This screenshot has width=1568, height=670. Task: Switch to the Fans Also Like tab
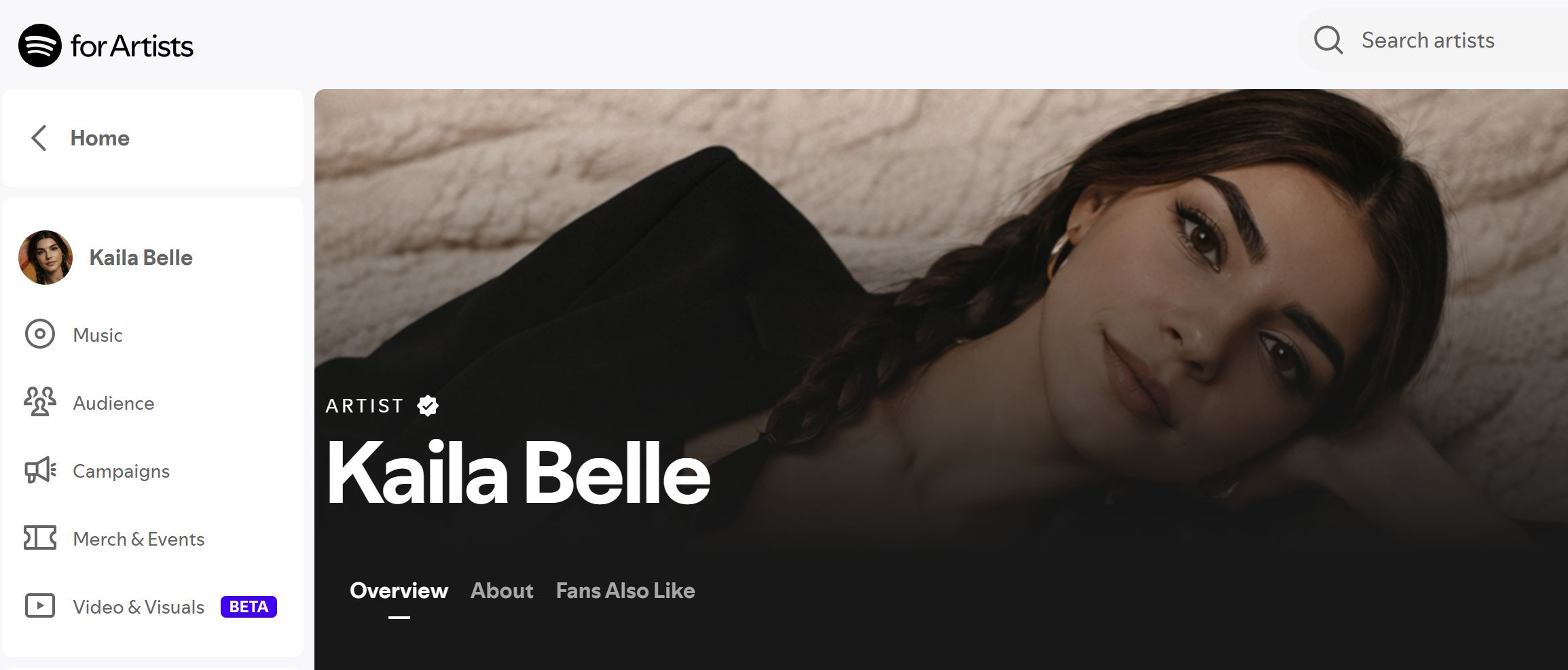point(625,590)
